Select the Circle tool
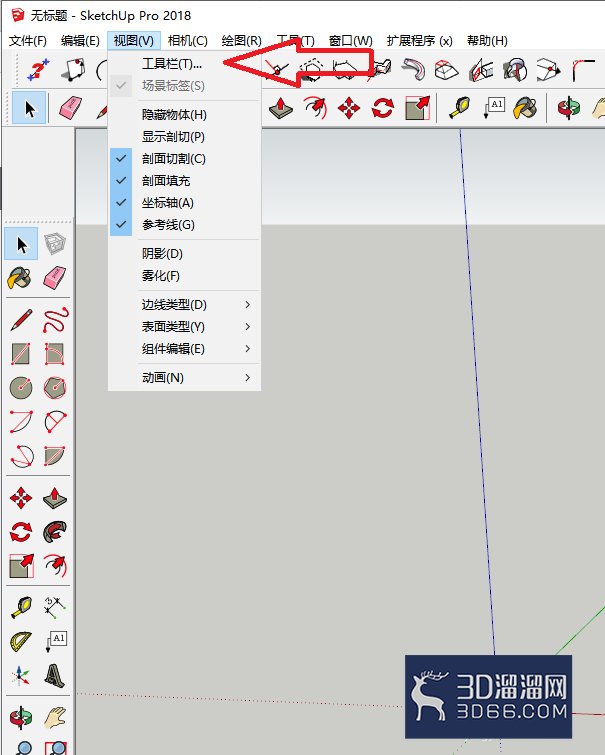605x755 pixels. (x=21, y=388)
